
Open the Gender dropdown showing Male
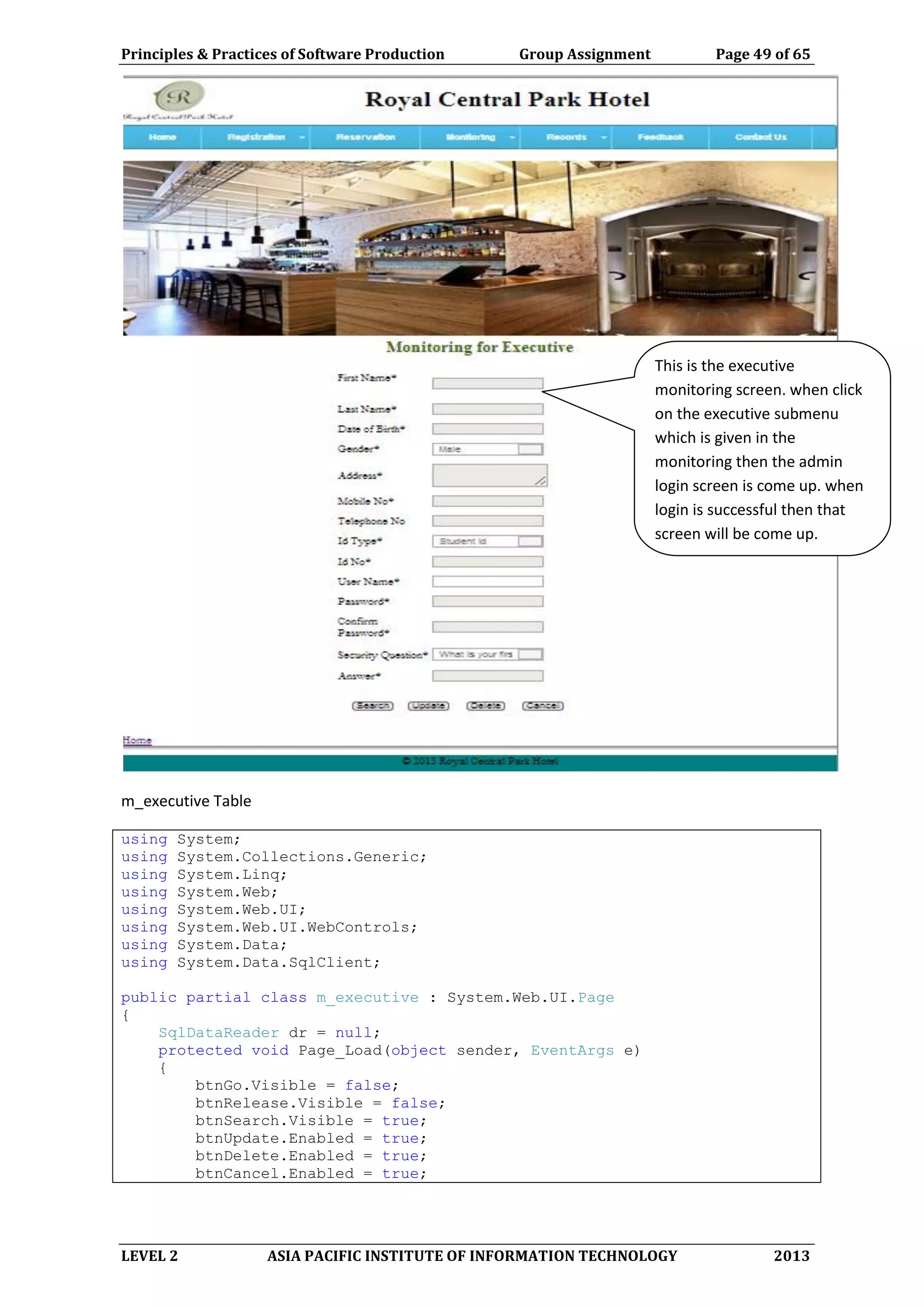pyautogui.click(x=488, y=450)
